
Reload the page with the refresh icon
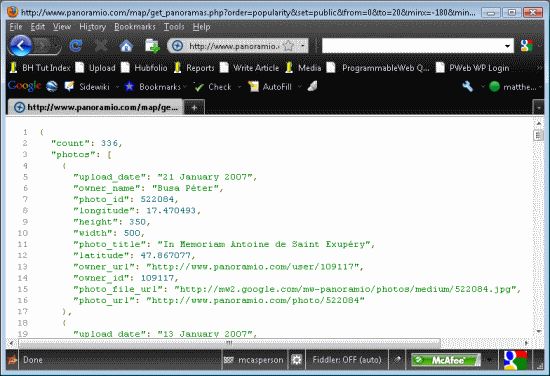click(x=75, y=46)
